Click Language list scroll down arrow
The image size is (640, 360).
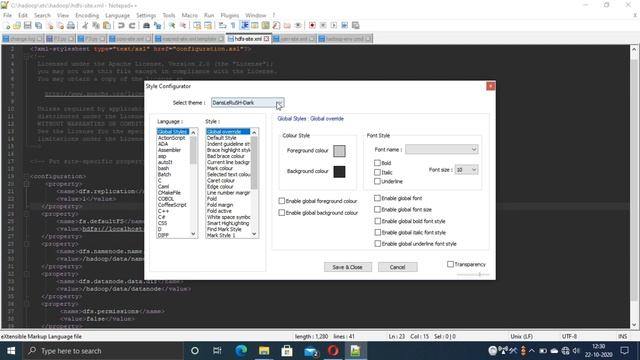[x=193, y=234]
